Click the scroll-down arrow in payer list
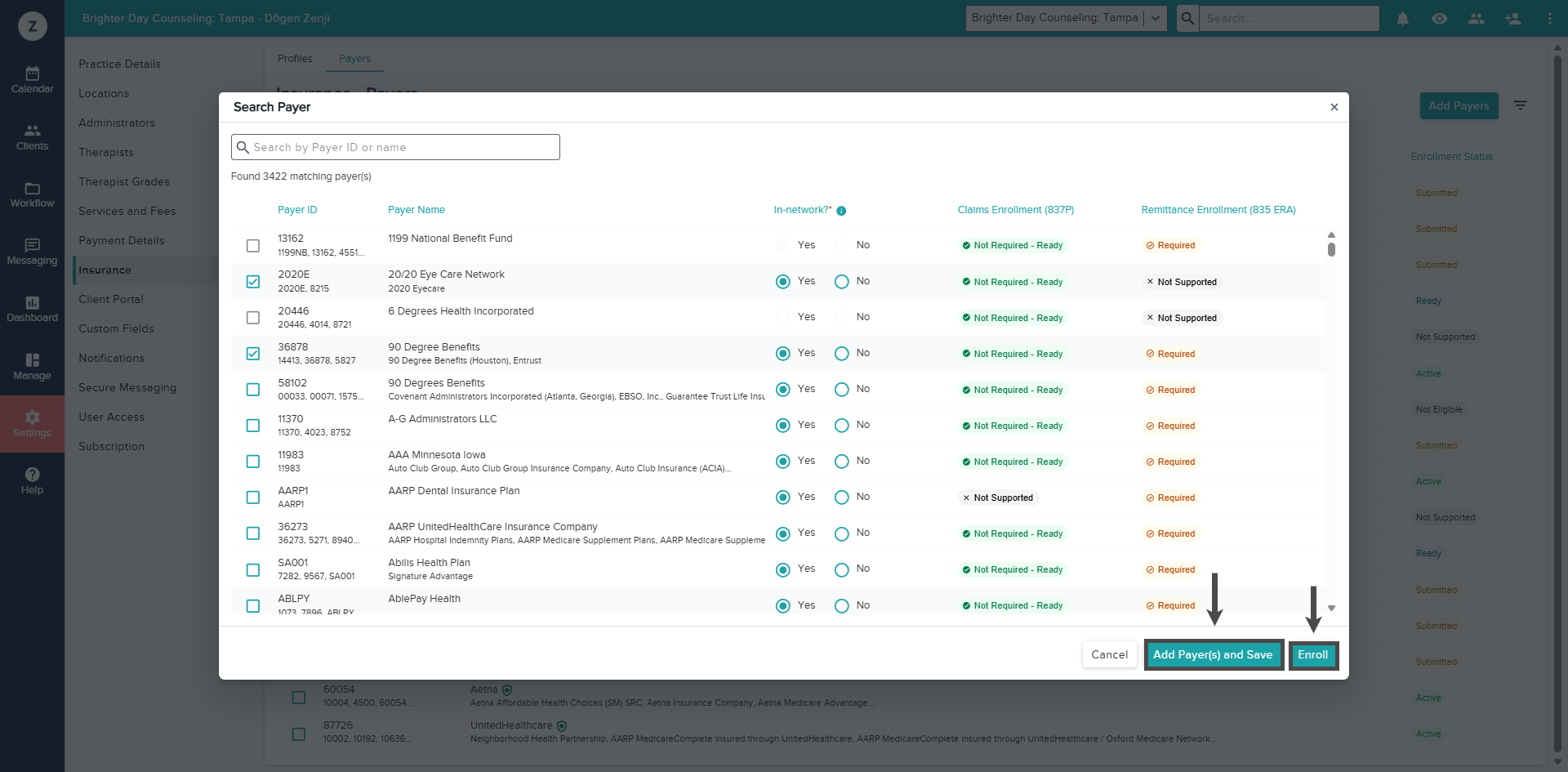The height and width of the screenshot is (772, 1568). tap(1331, 609)
